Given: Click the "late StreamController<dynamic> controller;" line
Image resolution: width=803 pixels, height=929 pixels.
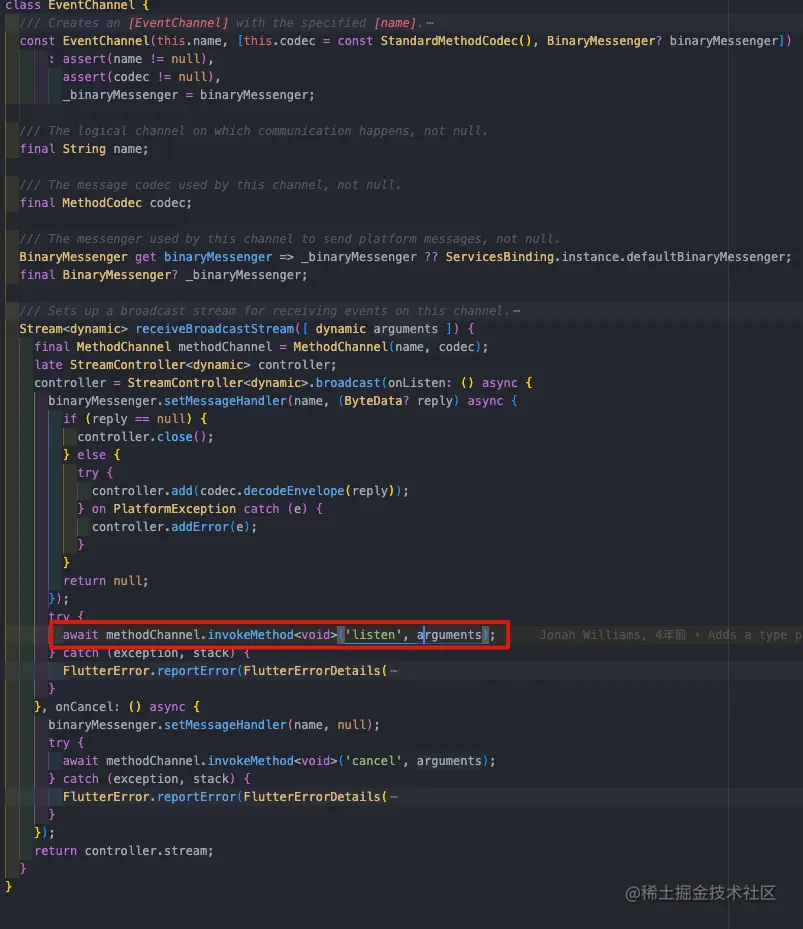Looking at the screenshot, I should [185, 365].
